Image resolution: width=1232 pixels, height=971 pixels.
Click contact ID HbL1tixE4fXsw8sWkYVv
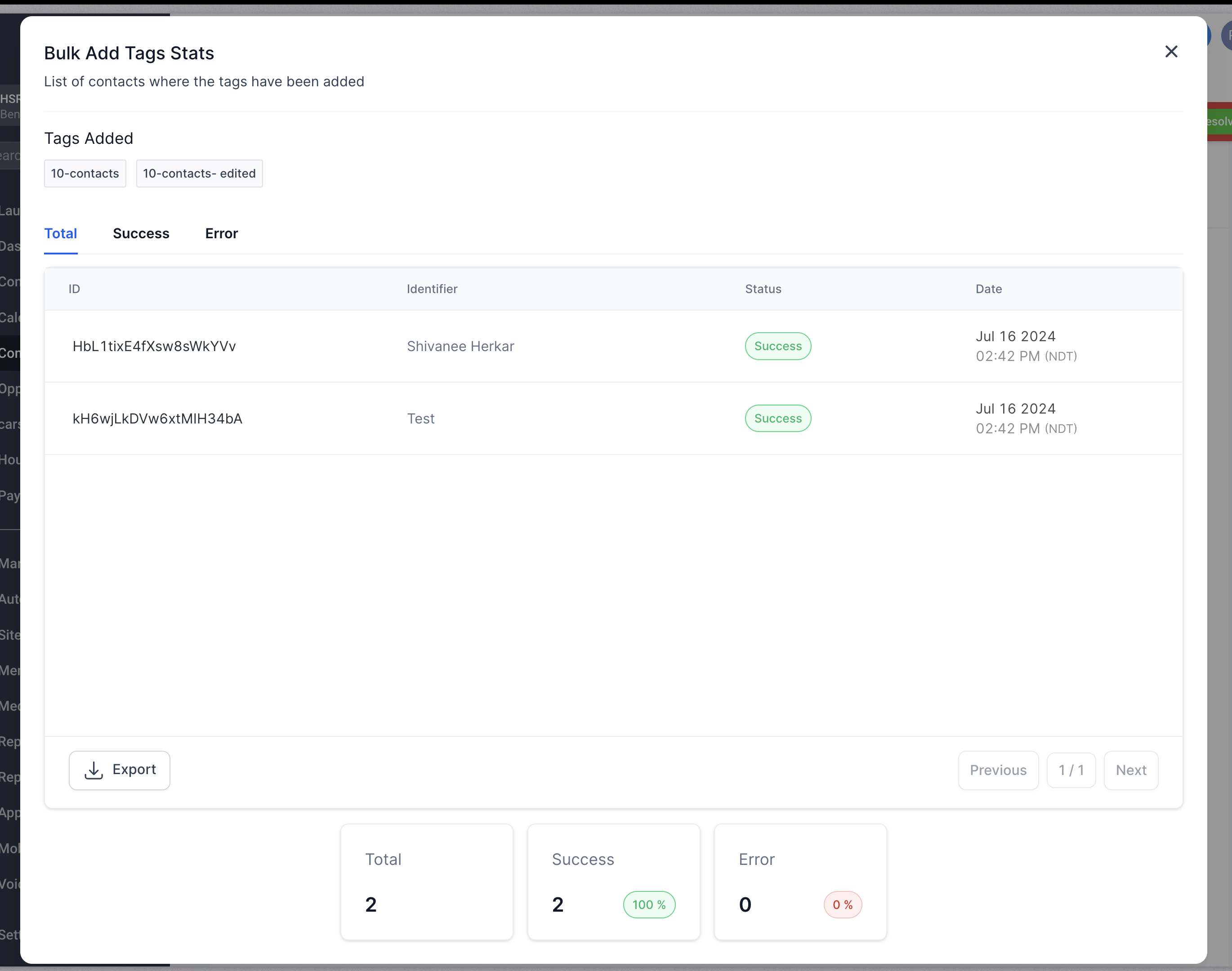[x=154, y=346]
